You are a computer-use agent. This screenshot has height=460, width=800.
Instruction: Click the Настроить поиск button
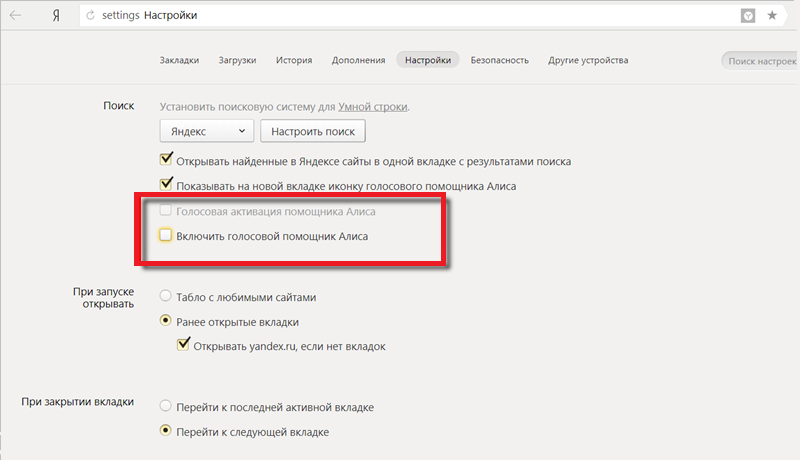coord(313,131)
